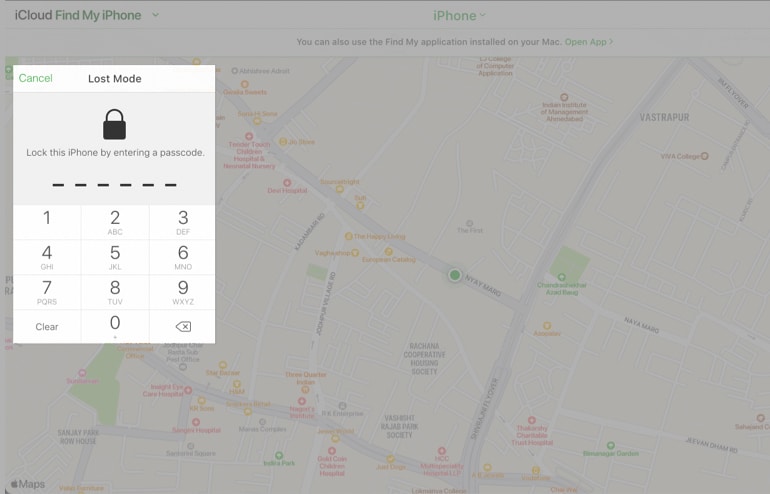
Task: Tap digit 4 GHI on the keypad
Action: pyautogui.click(x=47, y=257)
